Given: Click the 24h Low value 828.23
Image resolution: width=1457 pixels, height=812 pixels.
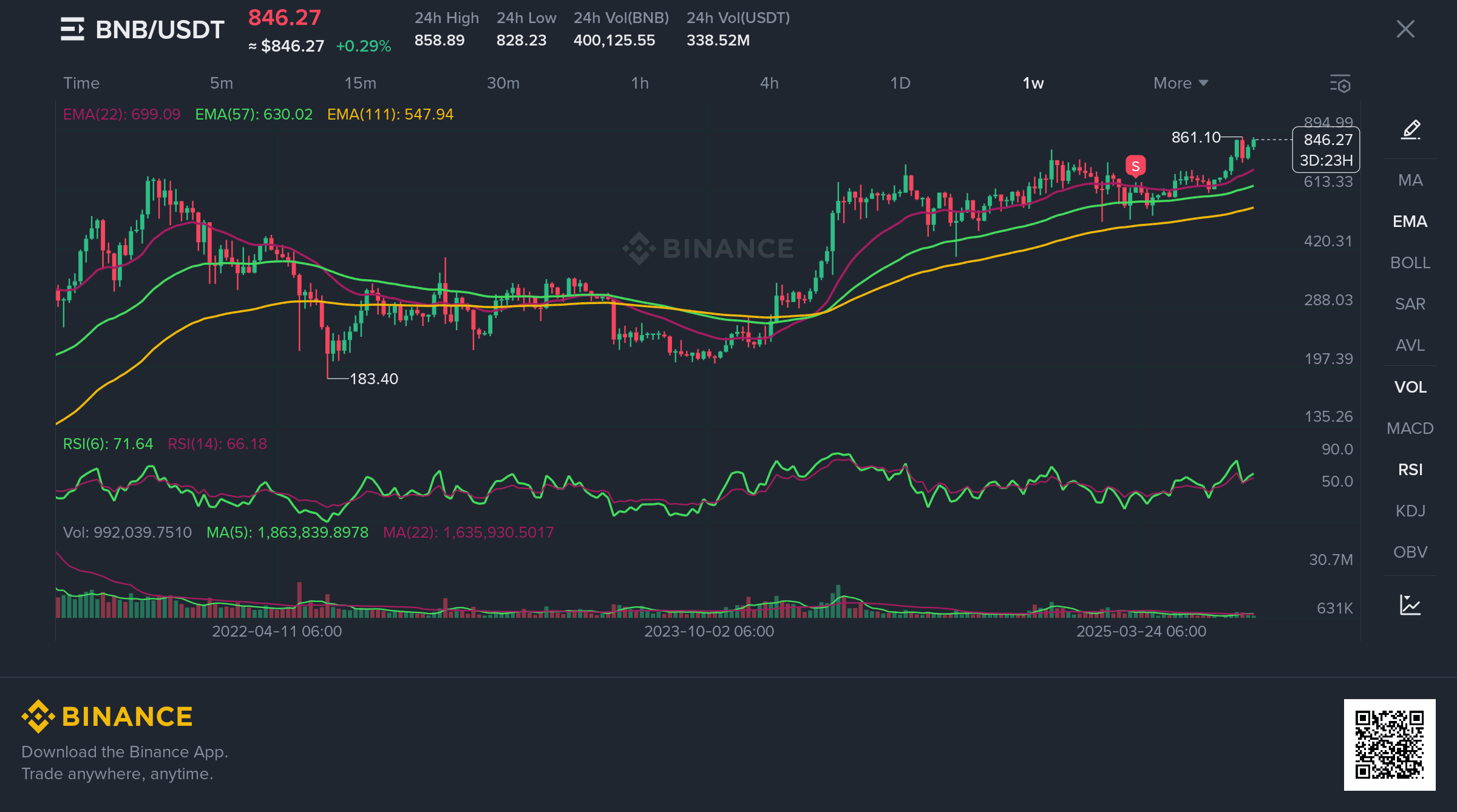Looking at the screenshot, I should click(521, 40).
